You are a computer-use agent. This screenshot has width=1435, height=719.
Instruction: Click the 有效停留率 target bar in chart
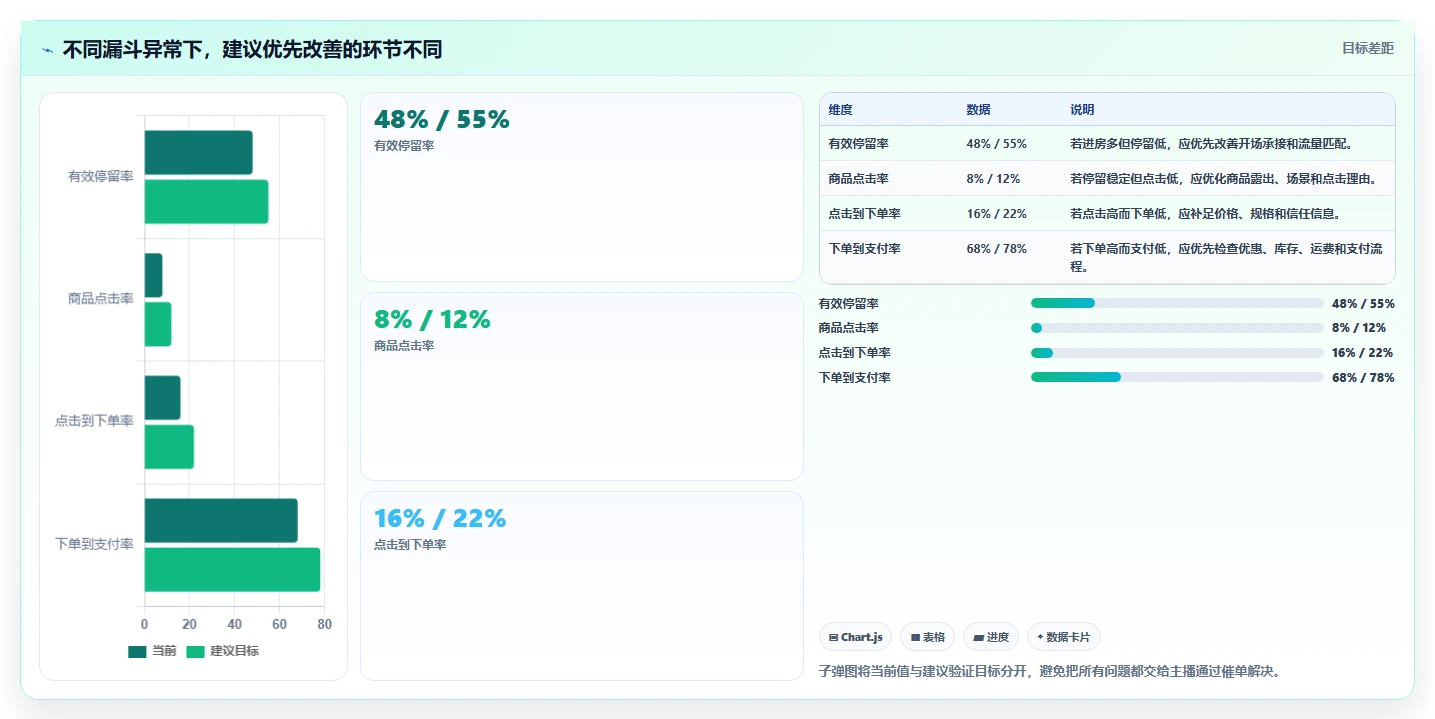206,201
